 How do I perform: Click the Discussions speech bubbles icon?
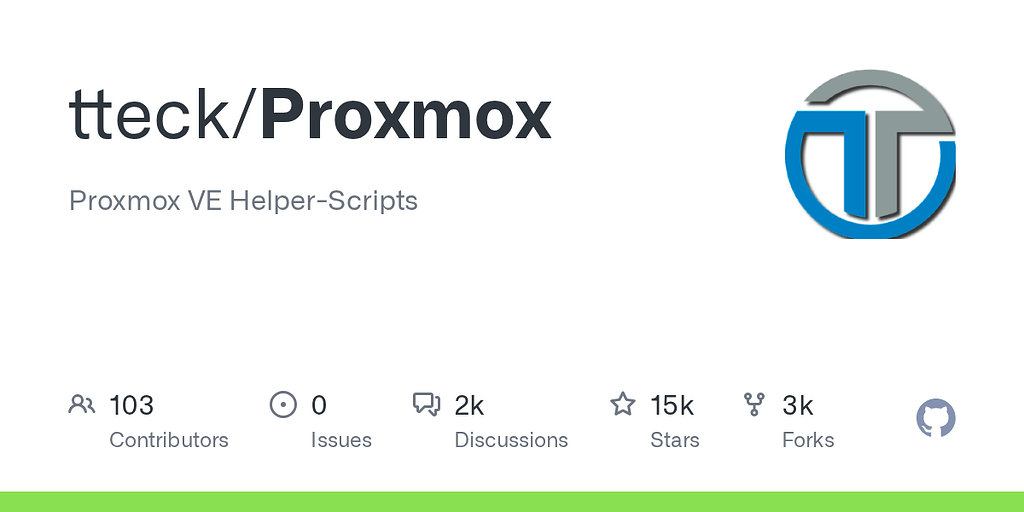pos(427,405)
